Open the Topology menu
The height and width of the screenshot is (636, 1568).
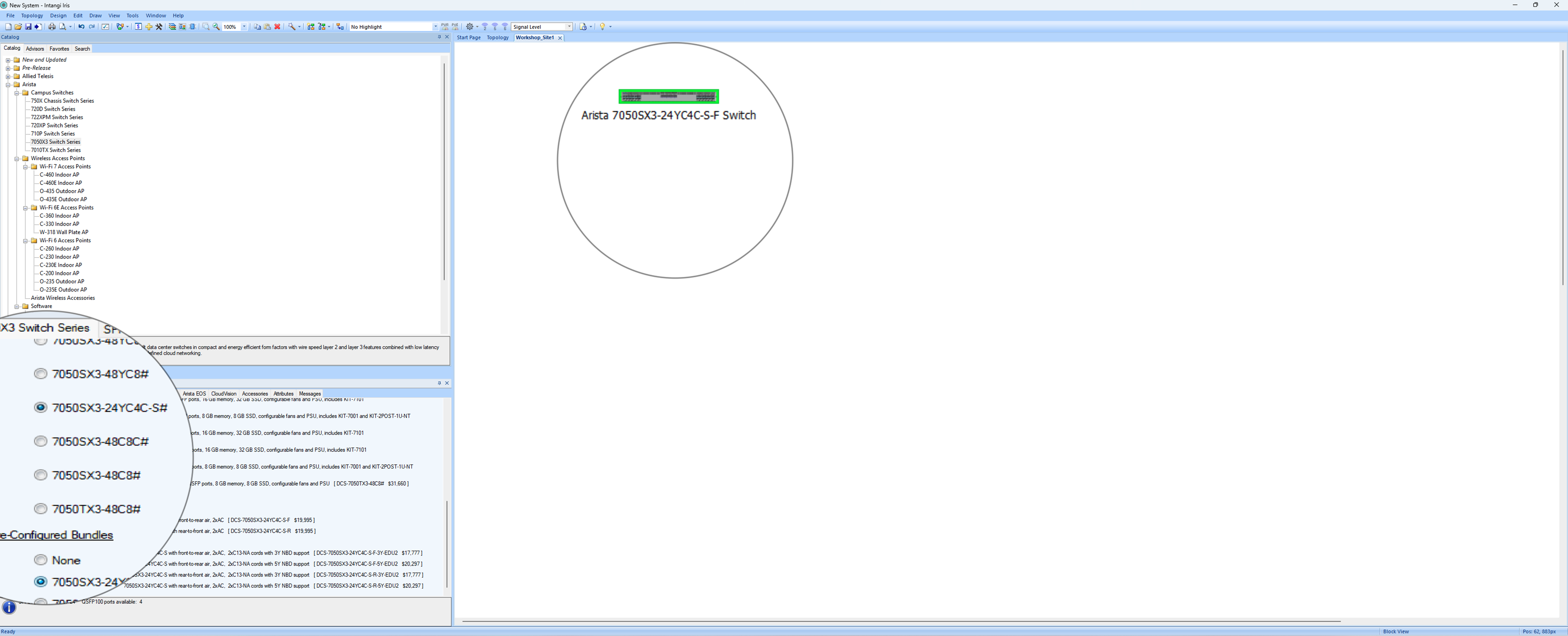32,16
